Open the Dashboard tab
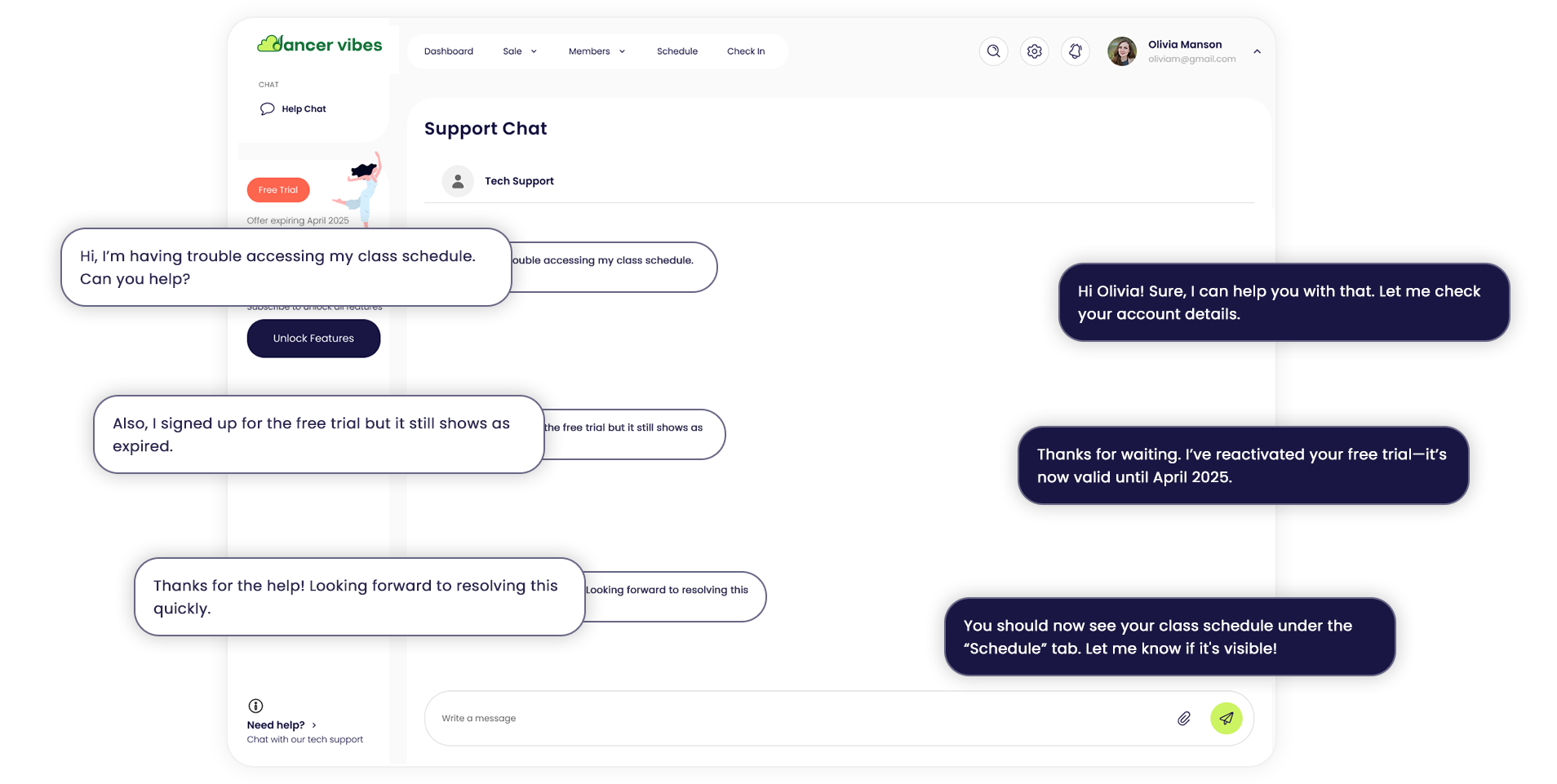This screenshot has width=1557, height=784. tap(448, 51)
